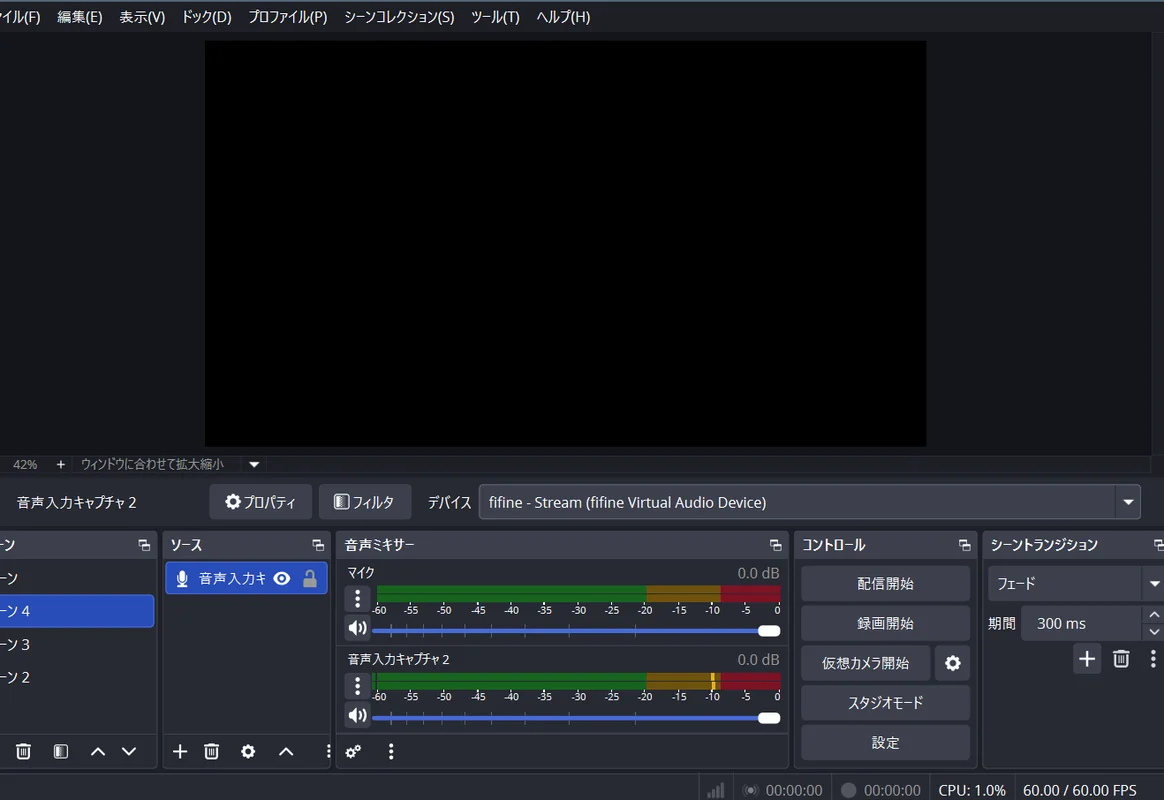
Task: Toggle visibility eye of 音声入力キ source
Action: coord(282,578)
